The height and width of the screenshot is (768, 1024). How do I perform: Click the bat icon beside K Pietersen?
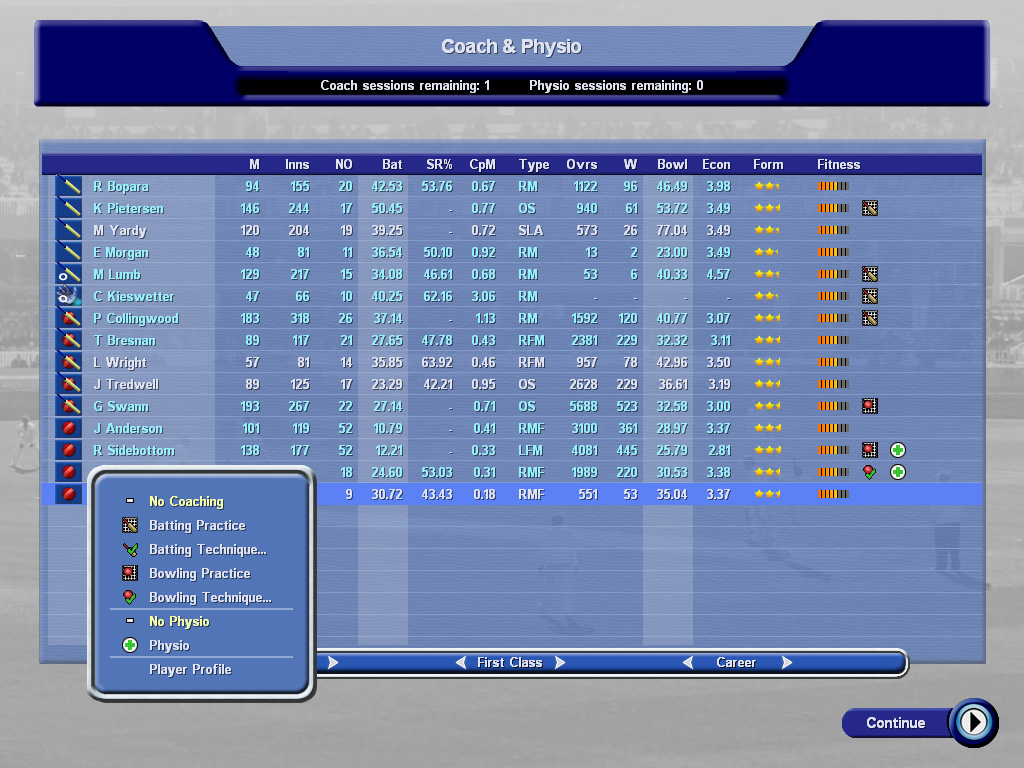[69, 208]
